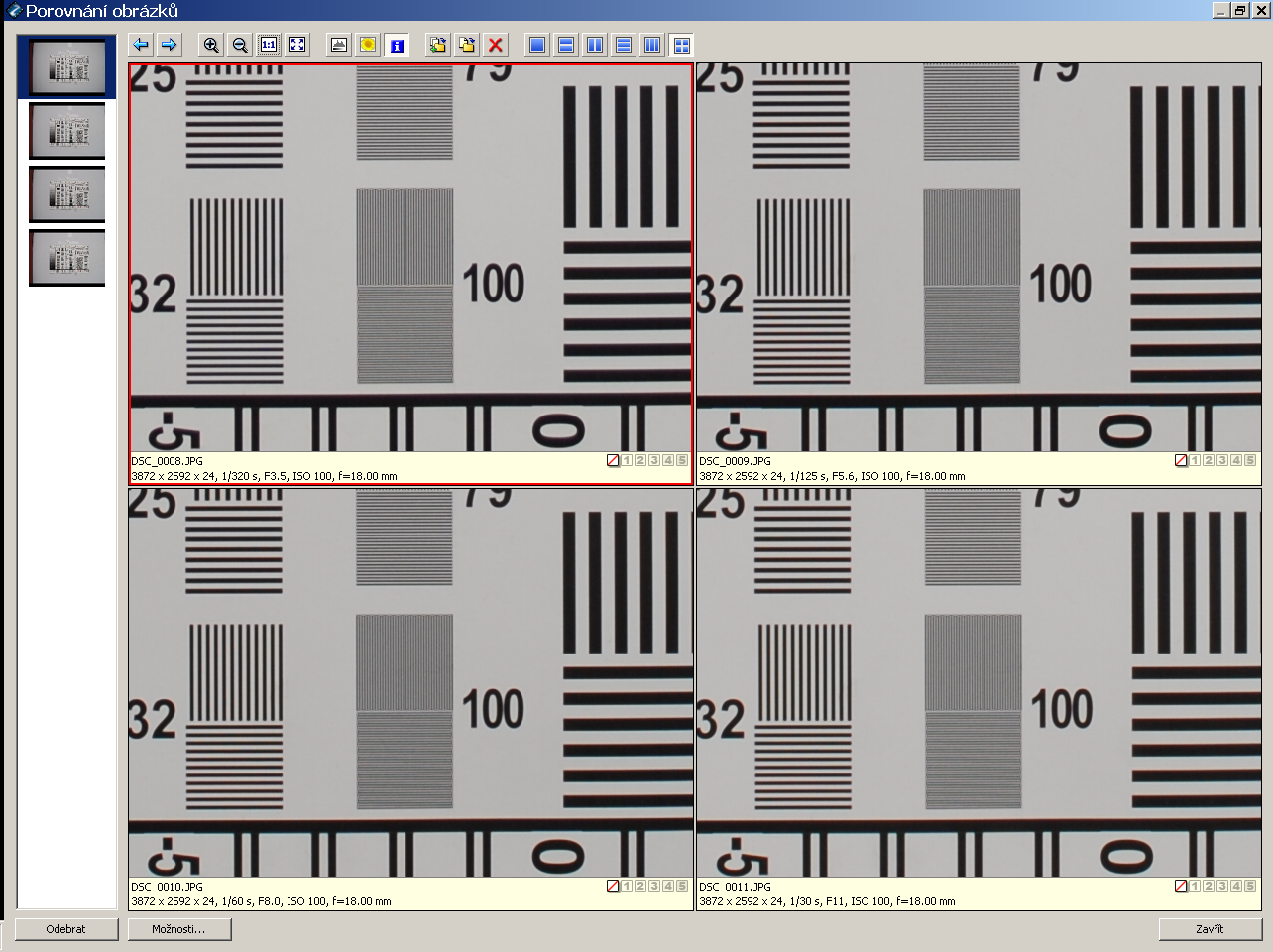Click the Odebrat button
This screenshot has height=952, width=1273.
tap(66, 929)
